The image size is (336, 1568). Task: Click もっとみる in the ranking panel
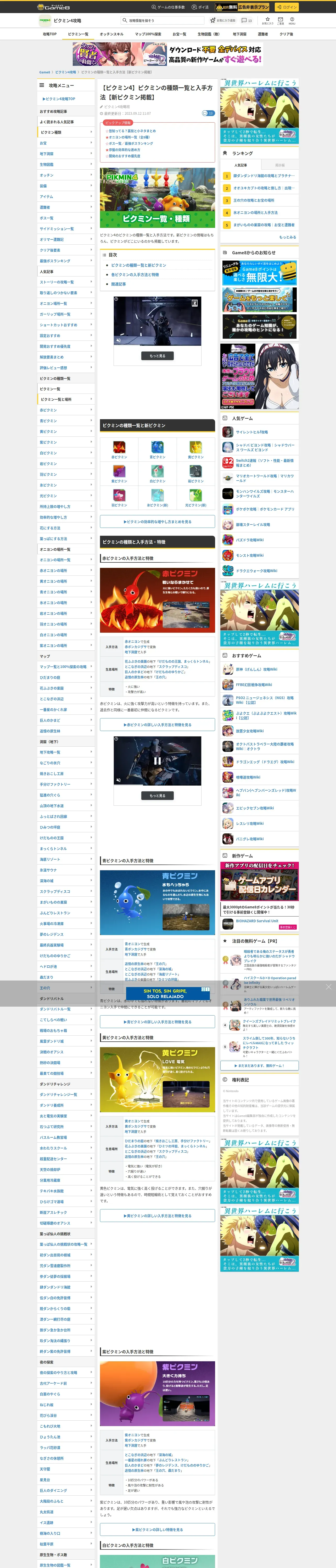pyautogui.click(x=287, y=237)
